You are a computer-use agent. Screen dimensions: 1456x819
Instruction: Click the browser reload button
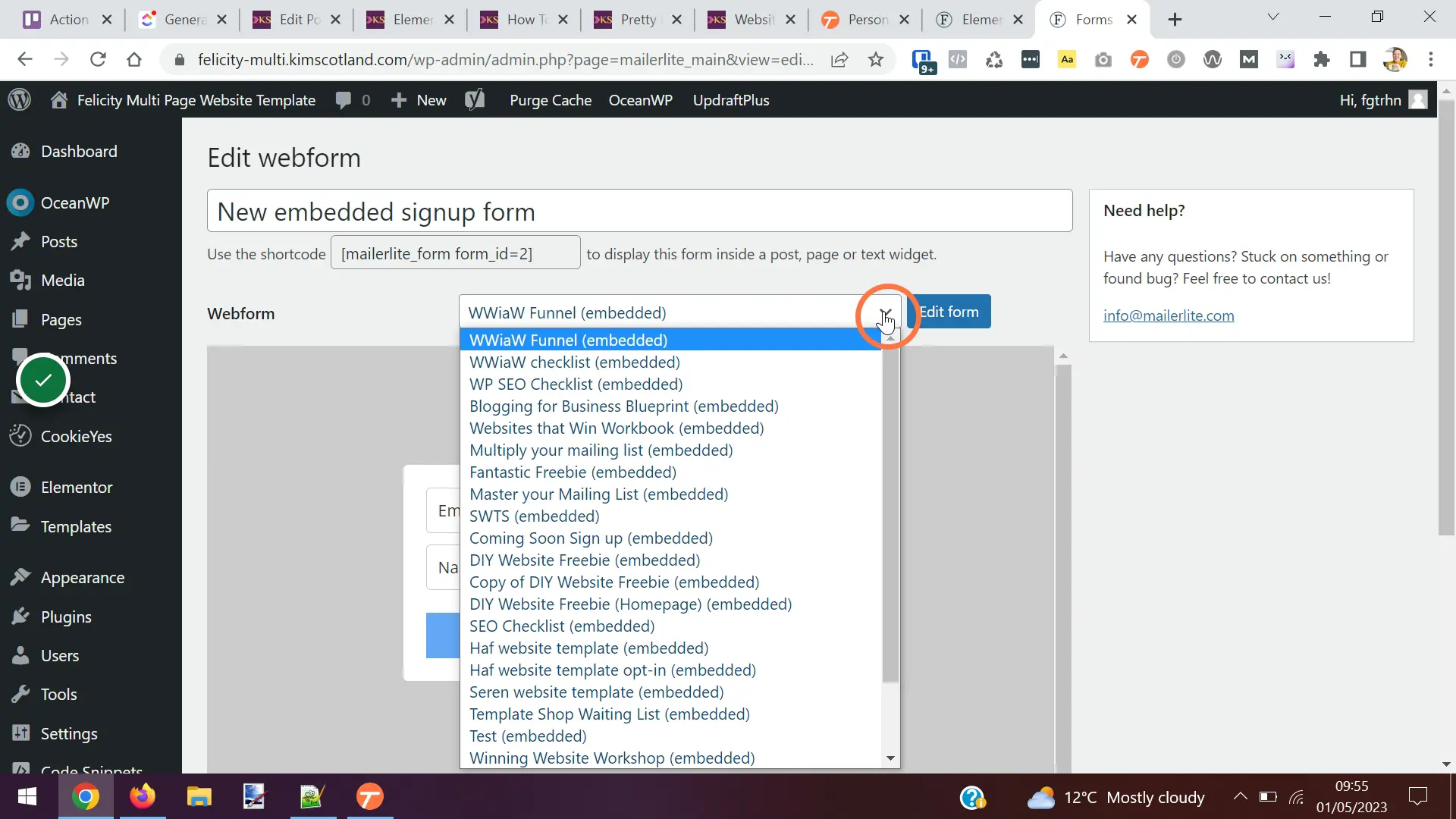click(98, 59)
